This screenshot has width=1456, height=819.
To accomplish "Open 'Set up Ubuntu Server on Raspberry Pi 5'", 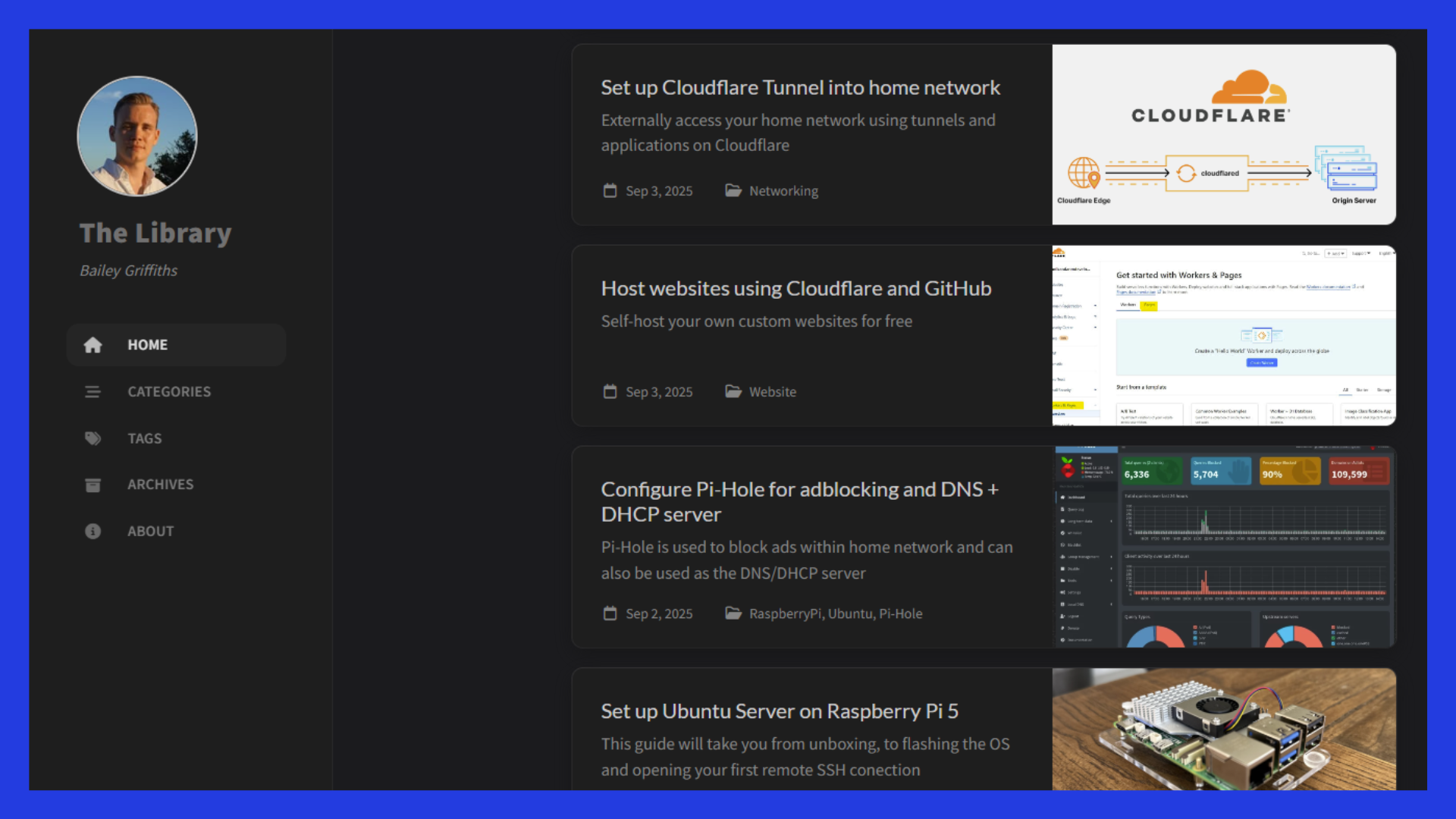I will pos(779,711).
